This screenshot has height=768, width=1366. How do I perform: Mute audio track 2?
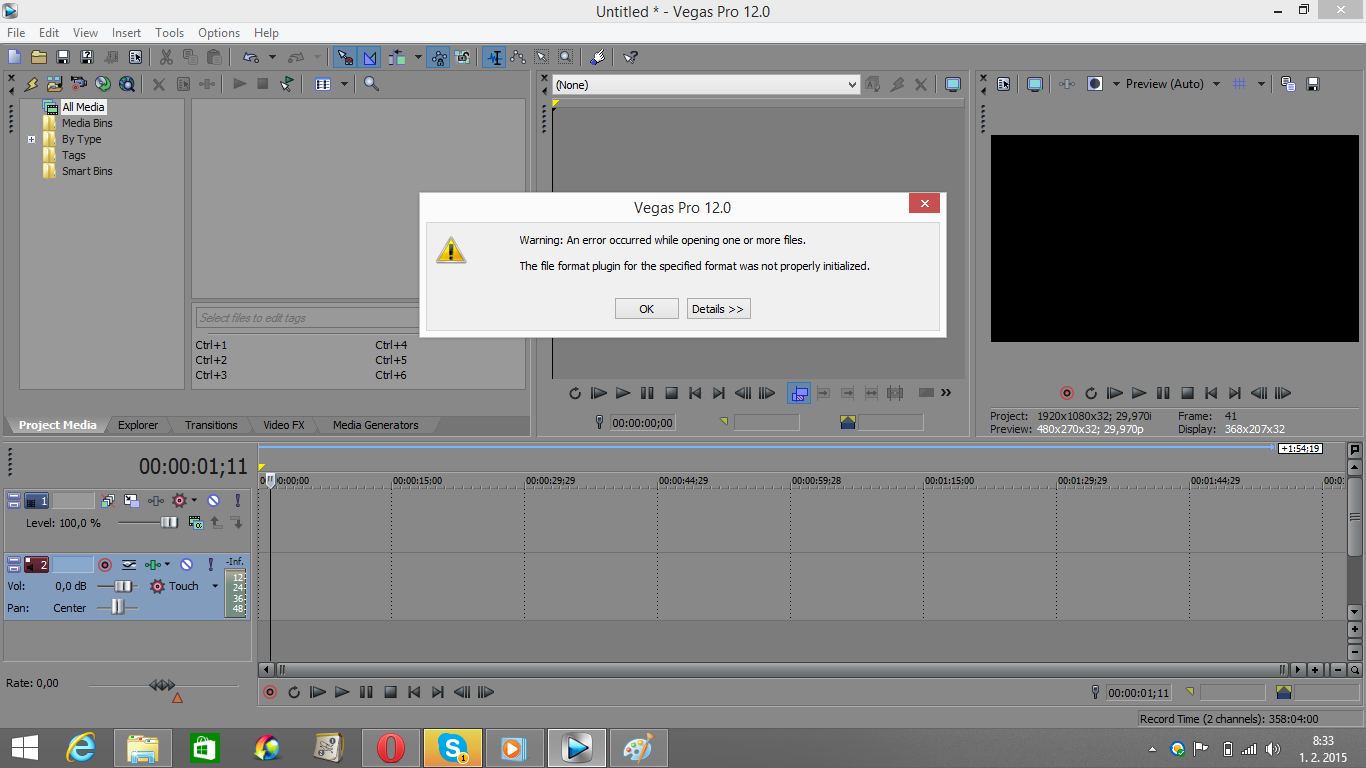[186, 565]
